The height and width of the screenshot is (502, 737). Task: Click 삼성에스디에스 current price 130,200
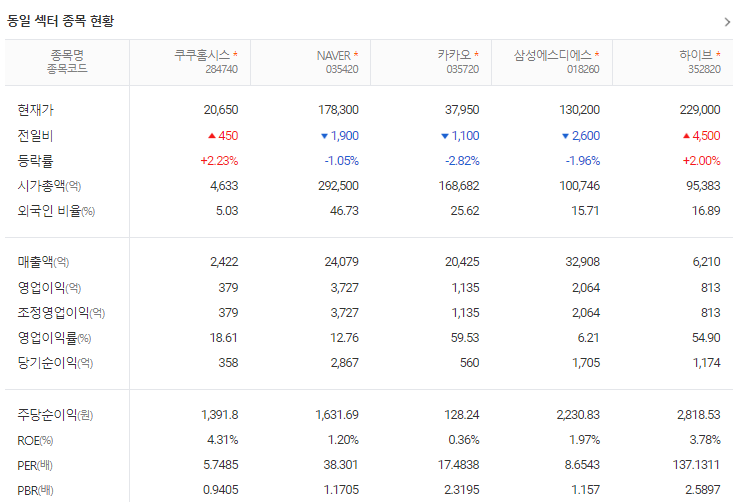[x=580, y=110]
